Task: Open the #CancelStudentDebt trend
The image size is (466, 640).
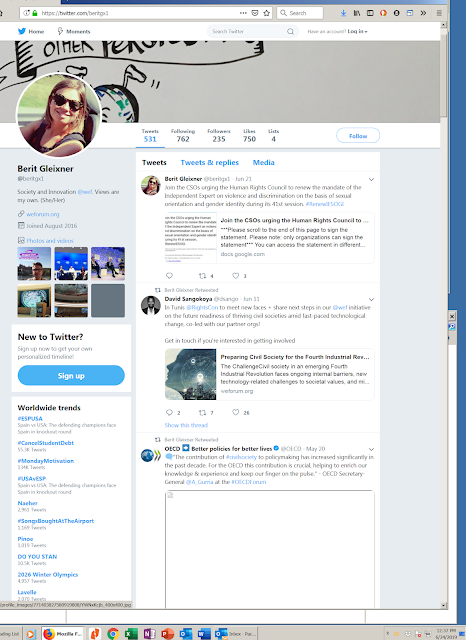Action: (46, 443)
